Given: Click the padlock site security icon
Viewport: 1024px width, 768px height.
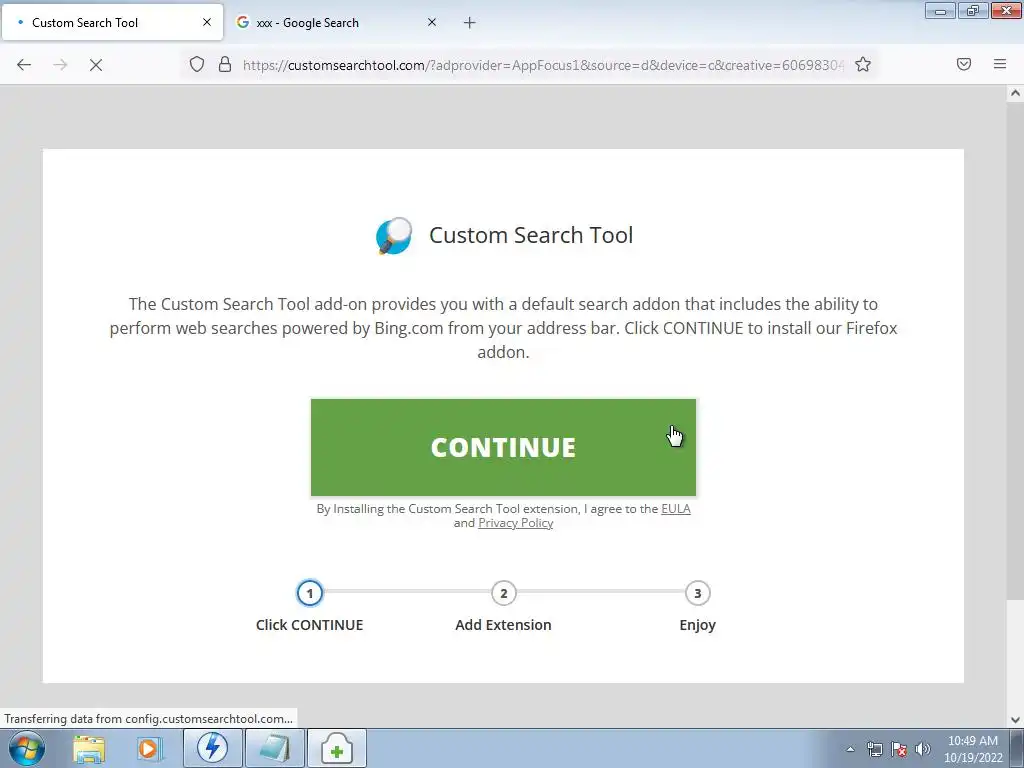Looking at the screenshot, I should (225, 64).
